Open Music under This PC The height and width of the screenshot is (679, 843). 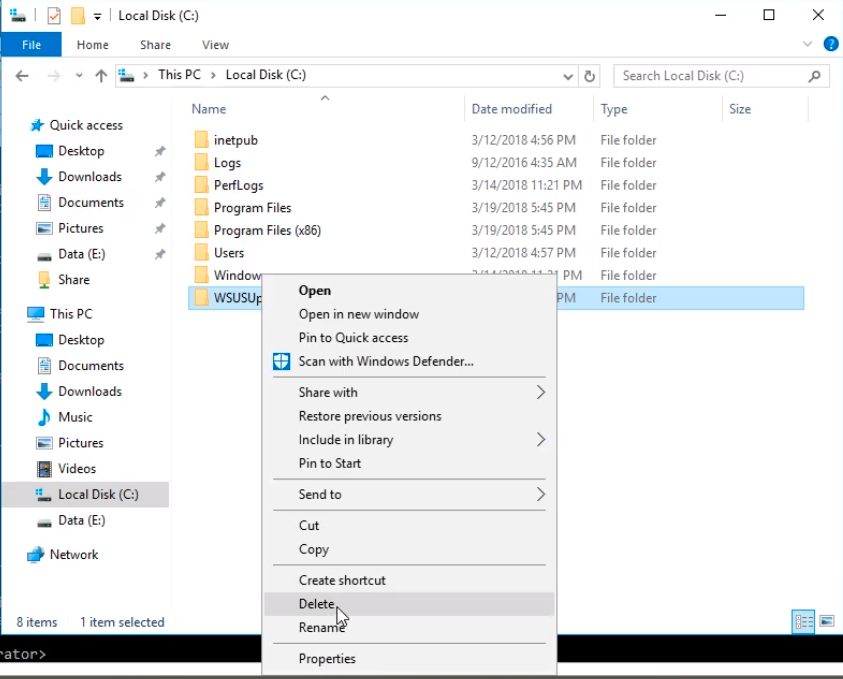coord(75,417)
